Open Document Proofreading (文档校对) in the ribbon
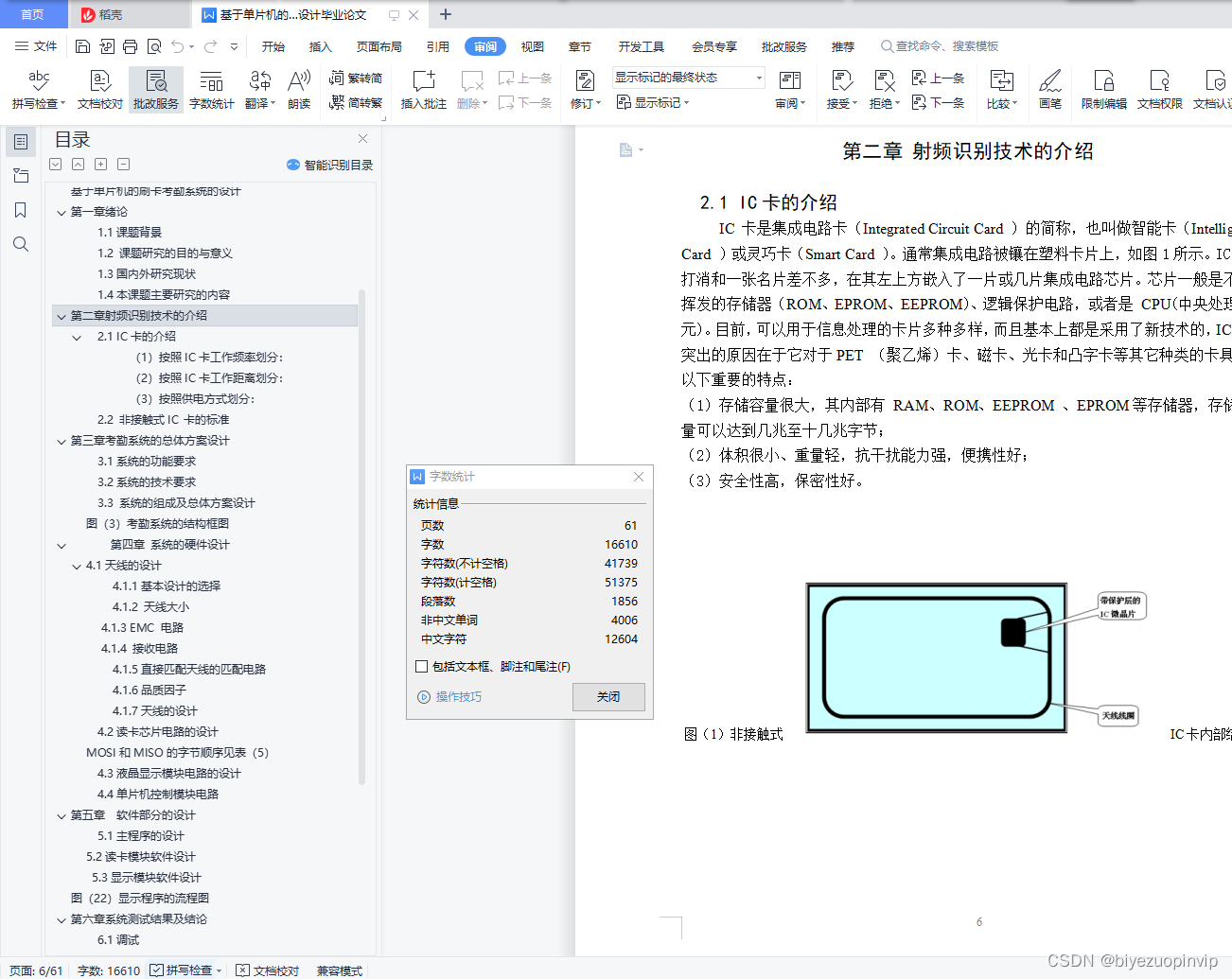 99,90
